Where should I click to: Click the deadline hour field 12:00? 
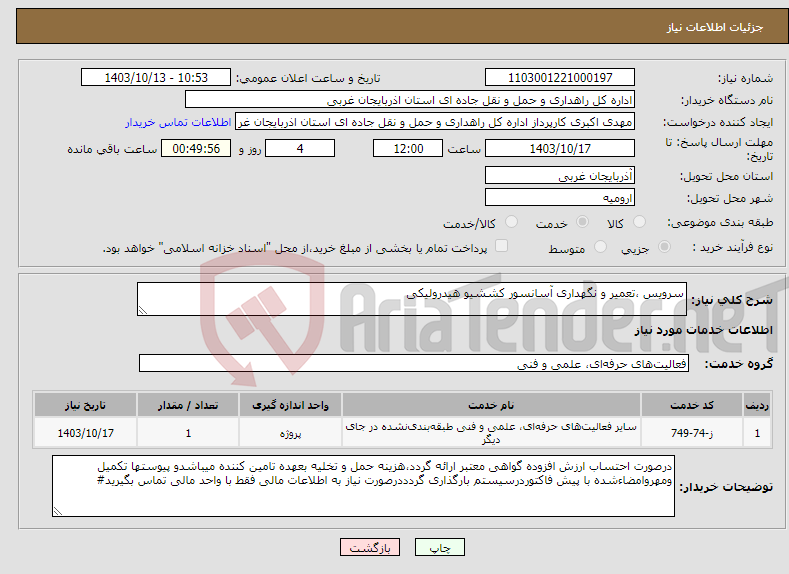[408, 148]
